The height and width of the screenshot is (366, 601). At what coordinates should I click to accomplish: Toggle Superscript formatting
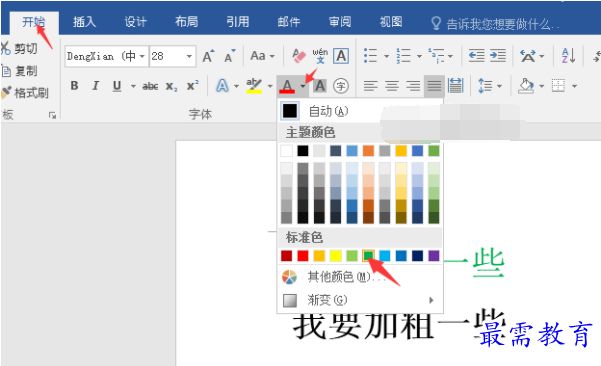click(192, 85)
